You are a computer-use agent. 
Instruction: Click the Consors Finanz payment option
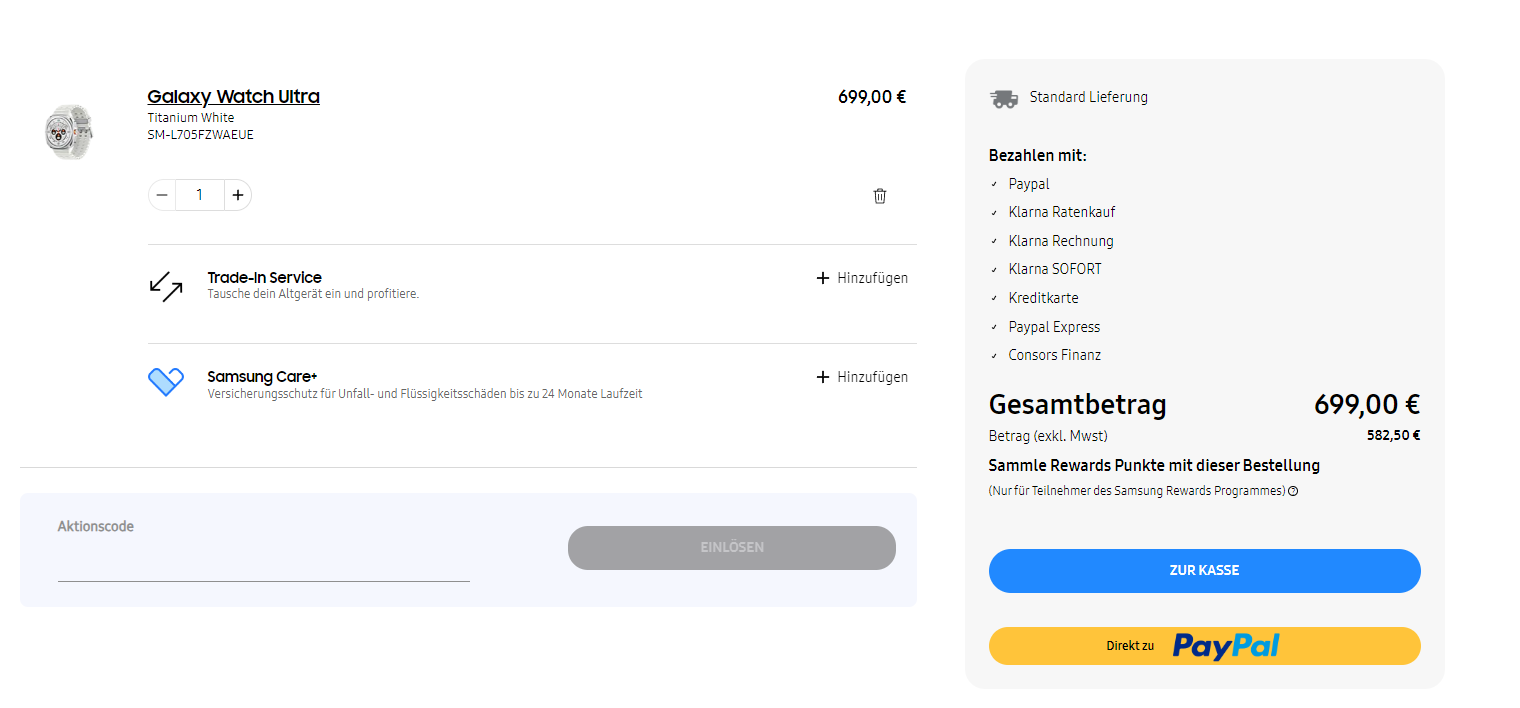click(x=1054, y=355)
